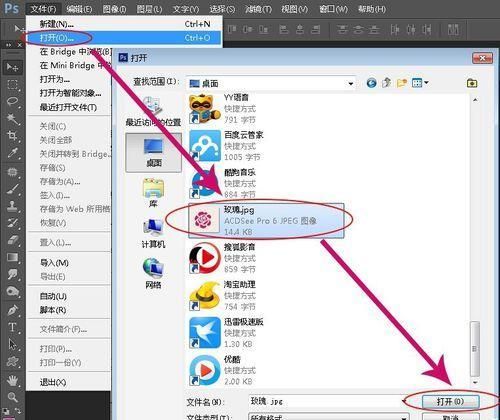This screenshot has height=420, width=500.
Task: Select the 淘宝助理 shortcut
Action: pyautogui.click(x=223, y=295)
